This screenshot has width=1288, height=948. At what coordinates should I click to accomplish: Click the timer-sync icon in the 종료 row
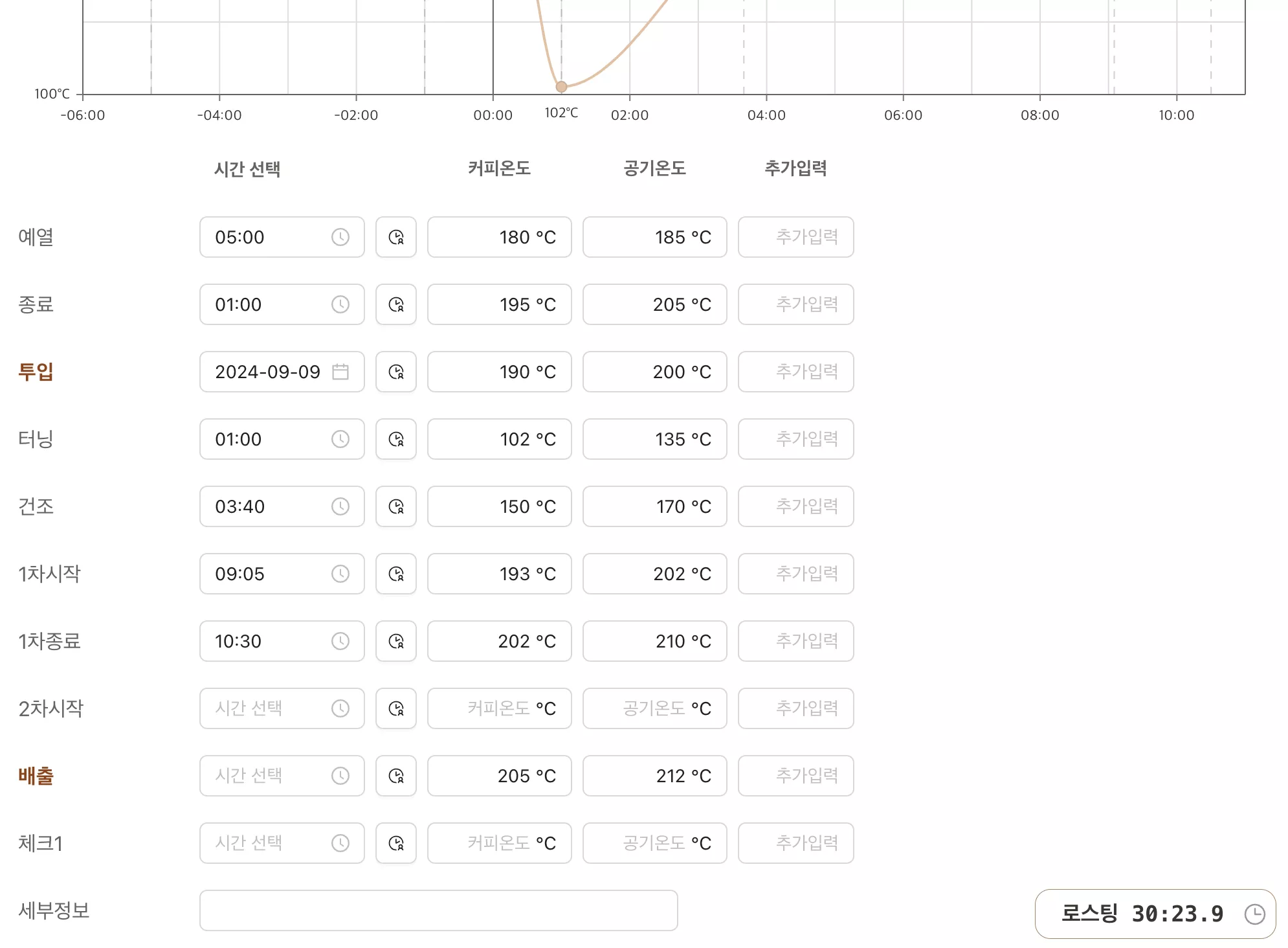396,304
